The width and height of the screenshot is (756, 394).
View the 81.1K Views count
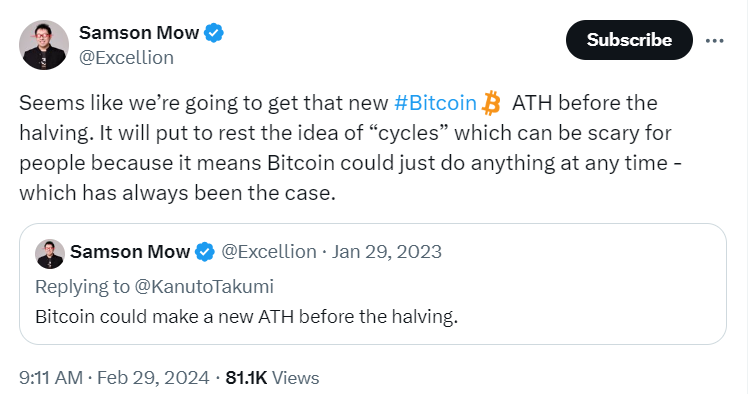coord(272,378)
